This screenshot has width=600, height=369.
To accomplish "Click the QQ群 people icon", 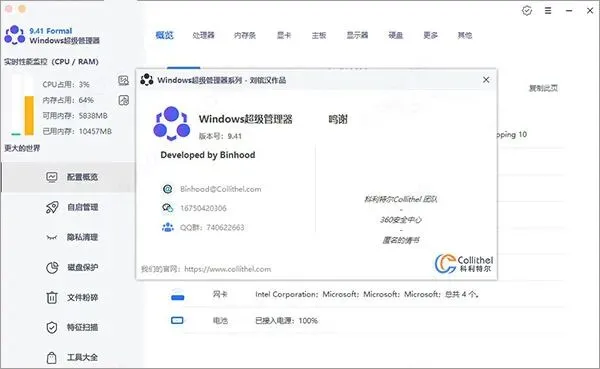I will pyautogui.click(x=168, y=227).
